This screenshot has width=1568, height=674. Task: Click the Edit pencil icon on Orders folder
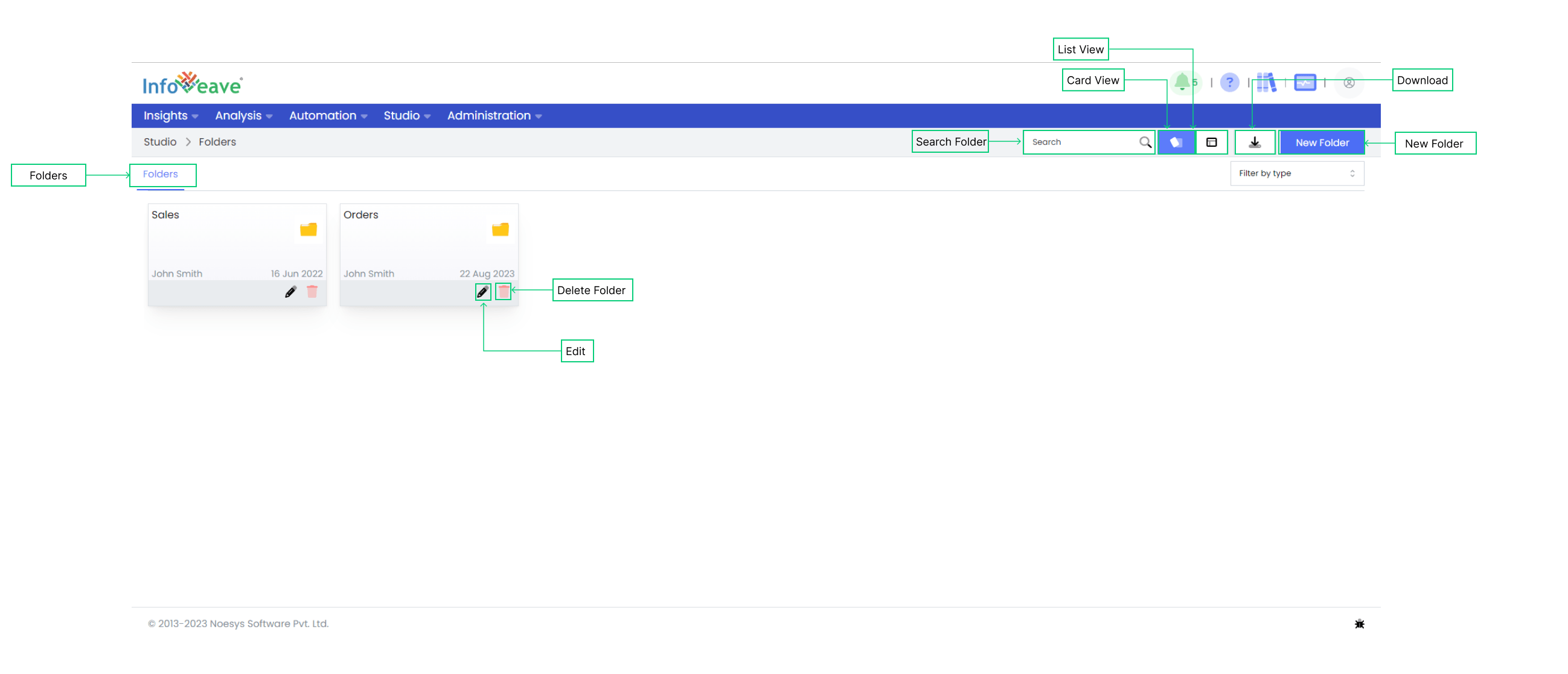[482, 291]
